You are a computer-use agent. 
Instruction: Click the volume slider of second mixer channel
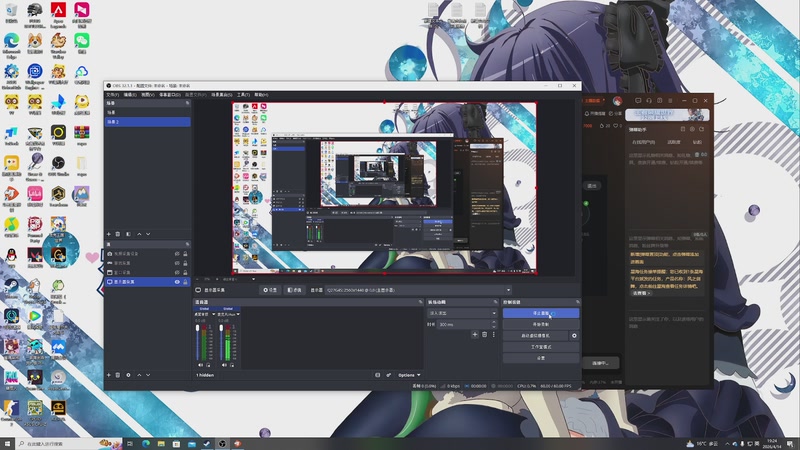[x=221, y=342]
